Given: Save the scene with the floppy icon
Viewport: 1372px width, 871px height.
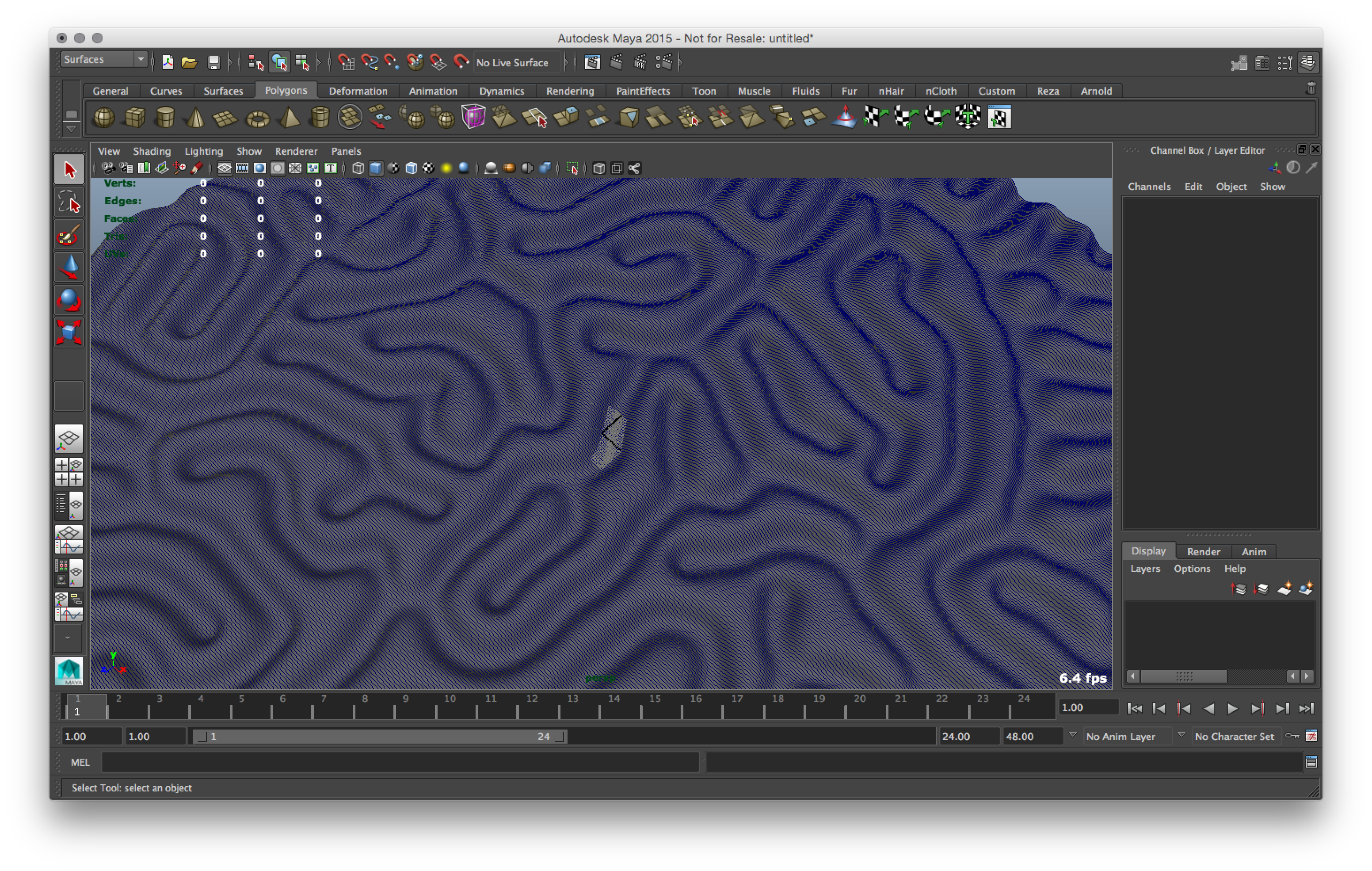Looking at the screenshot, I should point(213,62).
